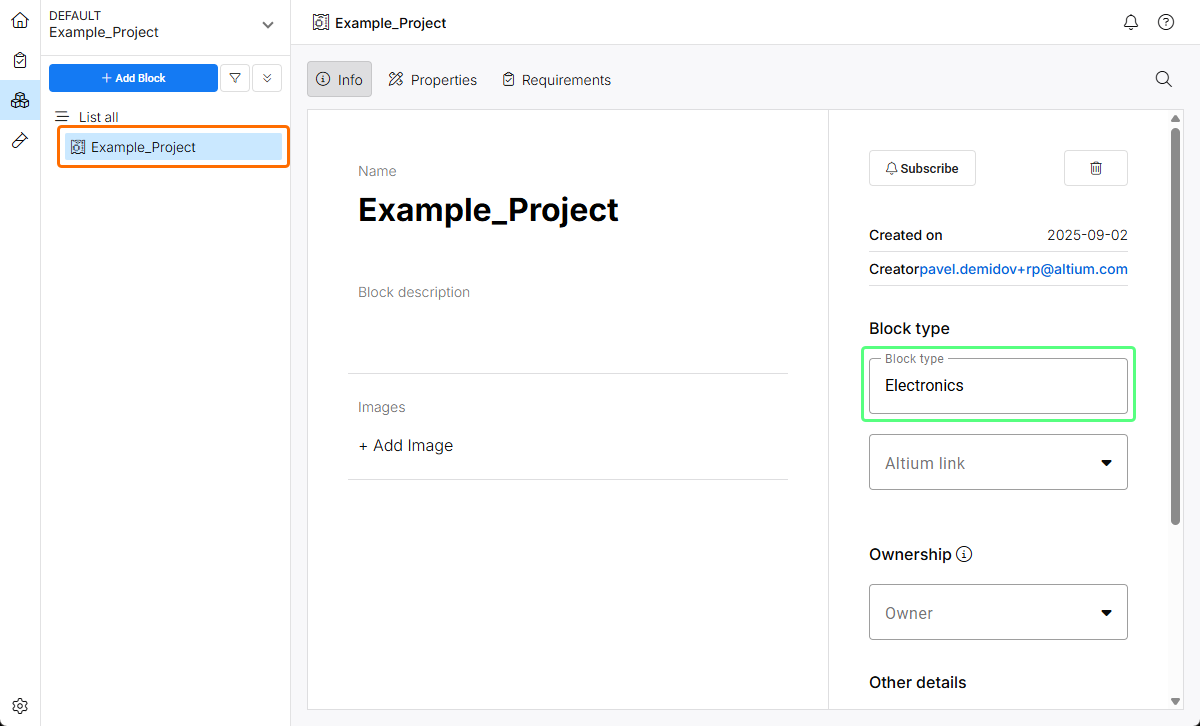
Task: Open the Help question mark icon
Action: pyautogui.click(x=1166, y=22)
